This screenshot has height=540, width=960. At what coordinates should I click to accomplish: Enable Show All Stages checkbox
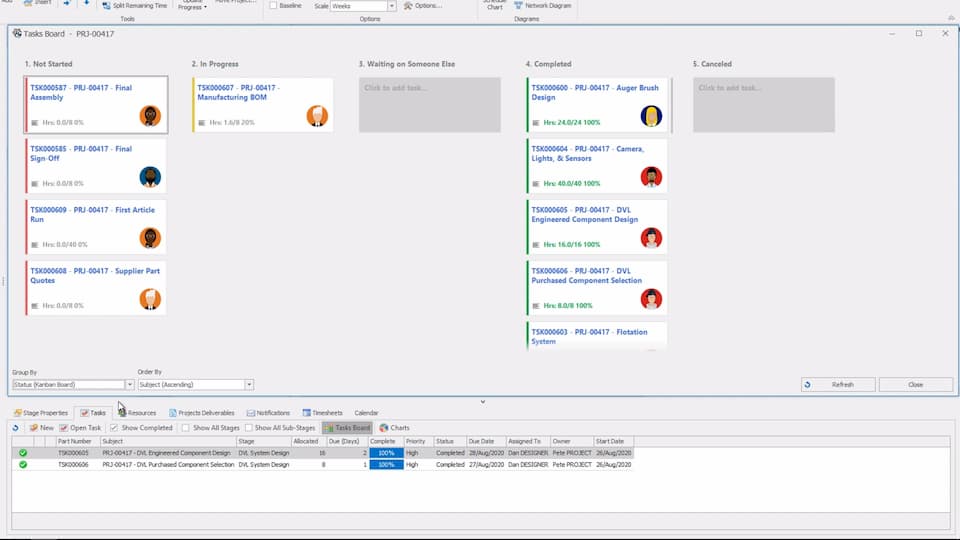185,428
